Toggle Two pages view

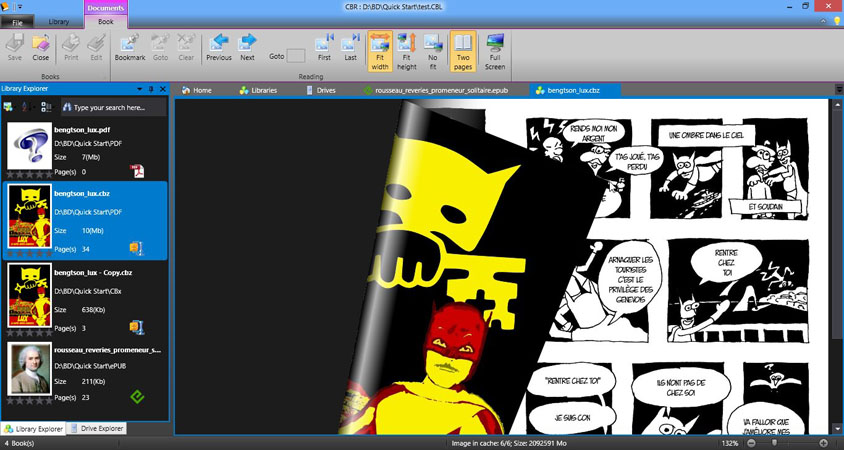pyautogui.click(x=463, y=52)
